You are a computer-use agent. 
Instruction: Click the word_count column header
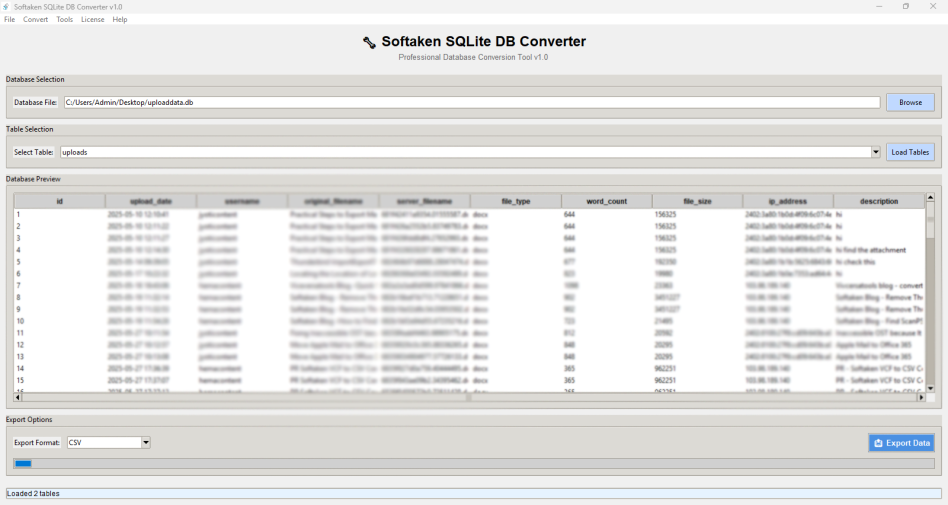click(606, 201)
